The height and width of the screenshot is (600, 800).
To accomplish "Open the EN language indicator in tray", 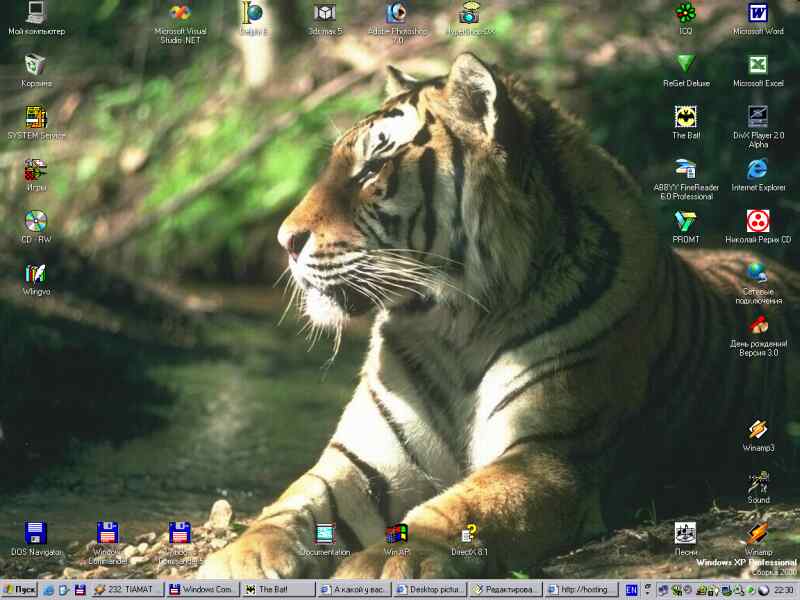I will [631, 590].
